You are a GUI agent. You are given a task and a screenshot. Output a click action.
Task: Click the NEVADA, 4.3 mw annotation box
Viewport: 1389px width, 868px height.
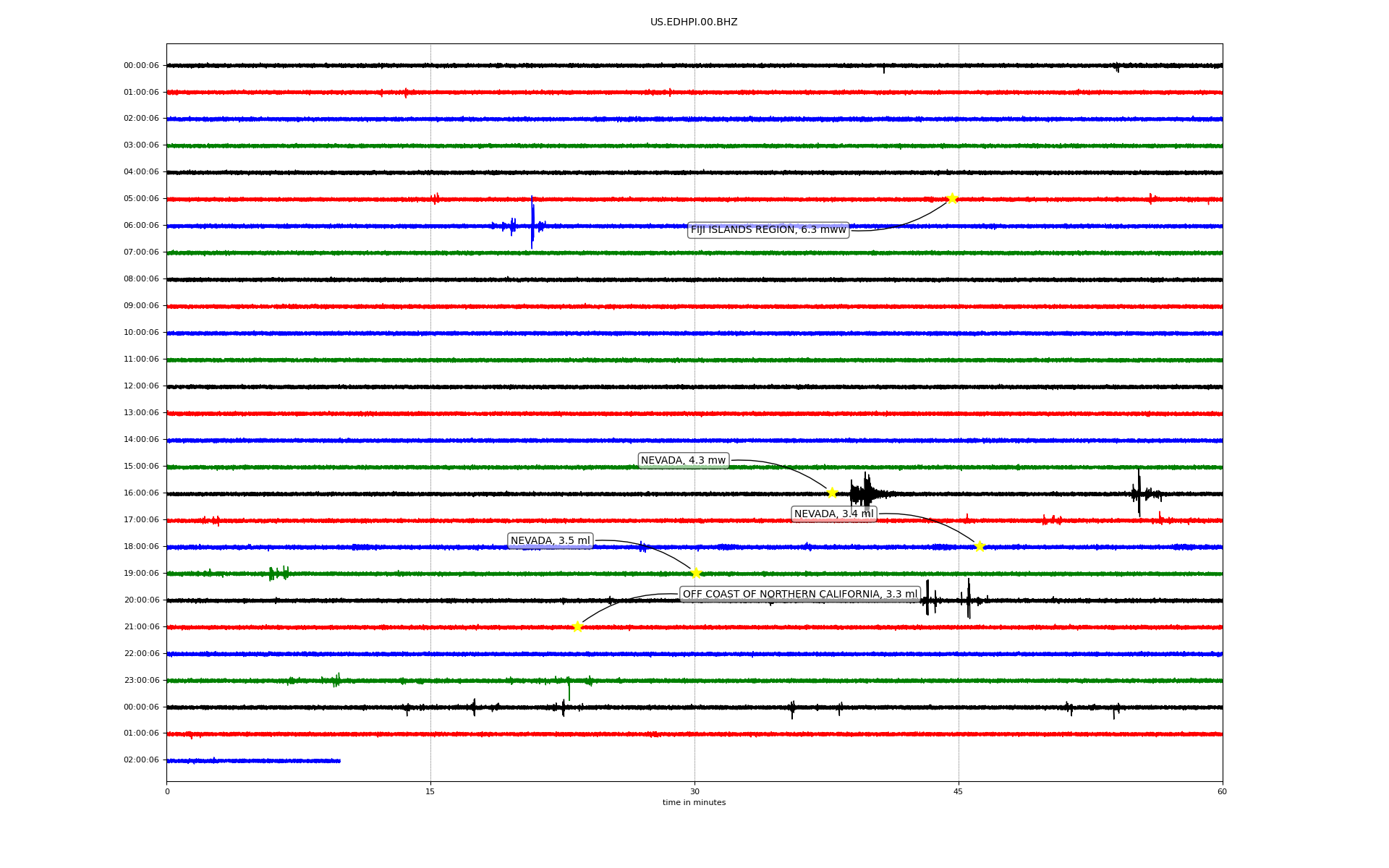pos(683,461)
